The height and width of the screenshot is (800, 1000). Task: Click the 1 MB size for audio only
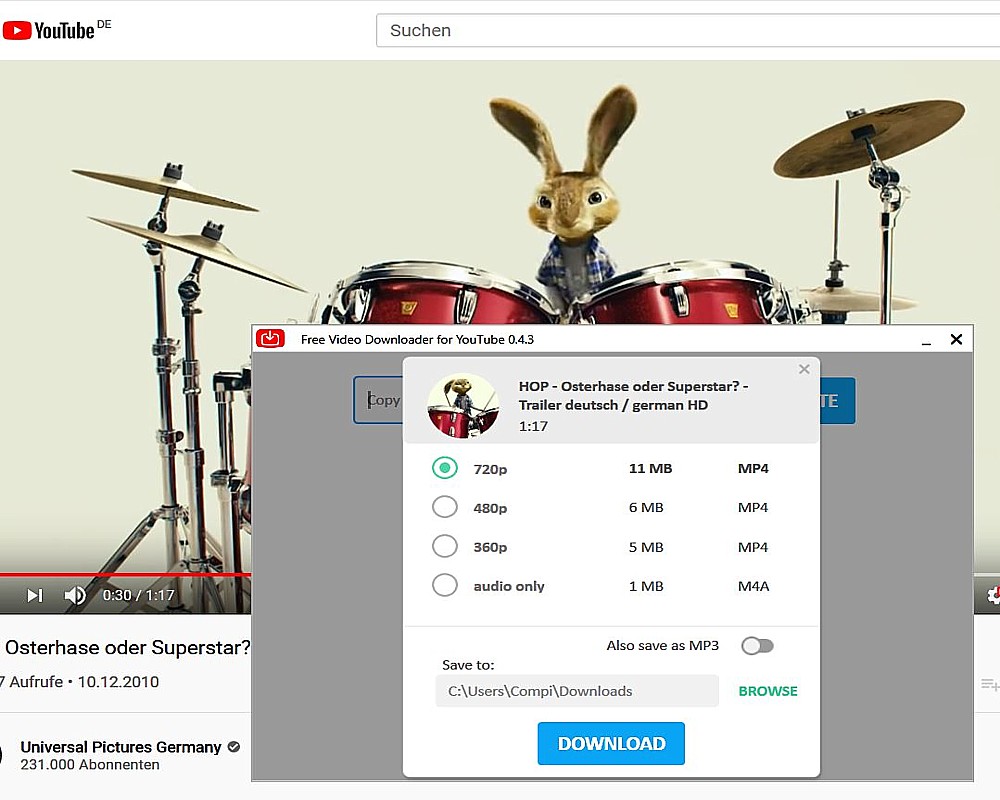tap(646, 586)
